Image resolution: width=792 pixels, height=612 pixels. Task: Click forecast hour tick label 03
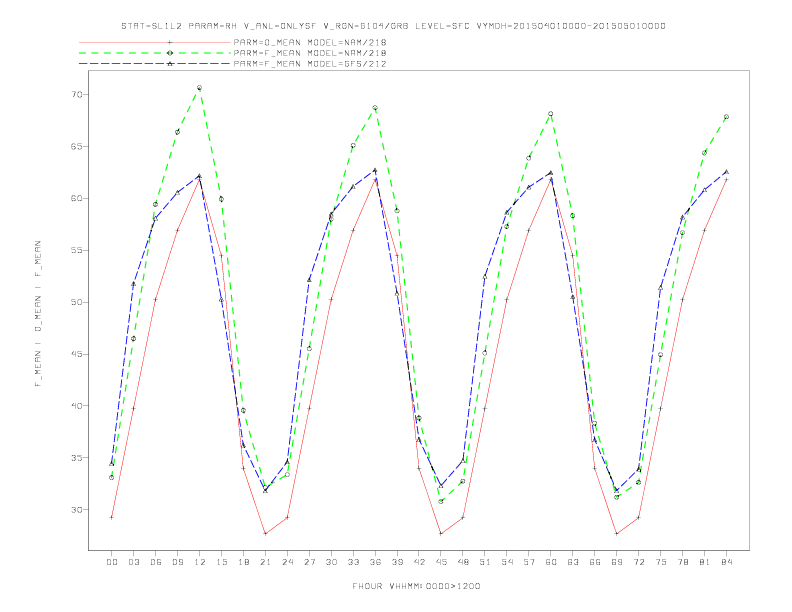tap(133, 562)
